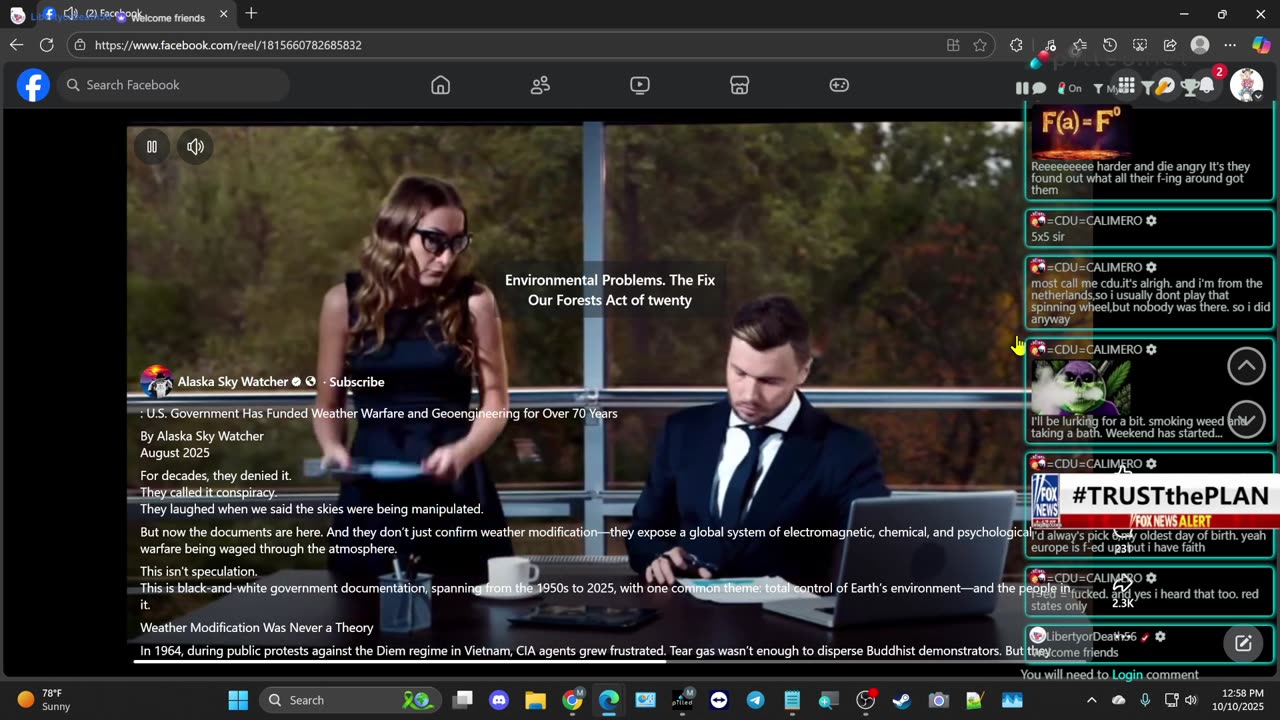Launch Copilot from the toolbar
The height and width of the screenshot is (720, 1280).
tap(1261, 45)
